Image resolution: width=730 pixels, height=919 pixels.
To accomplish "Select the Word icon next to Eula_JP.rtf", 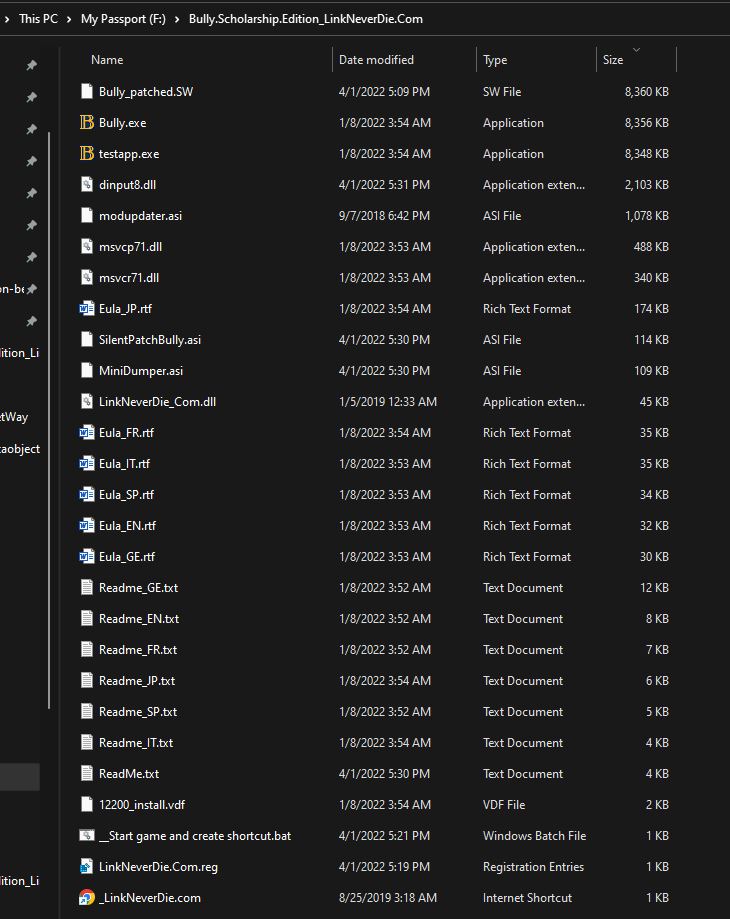I will (86, 309).
